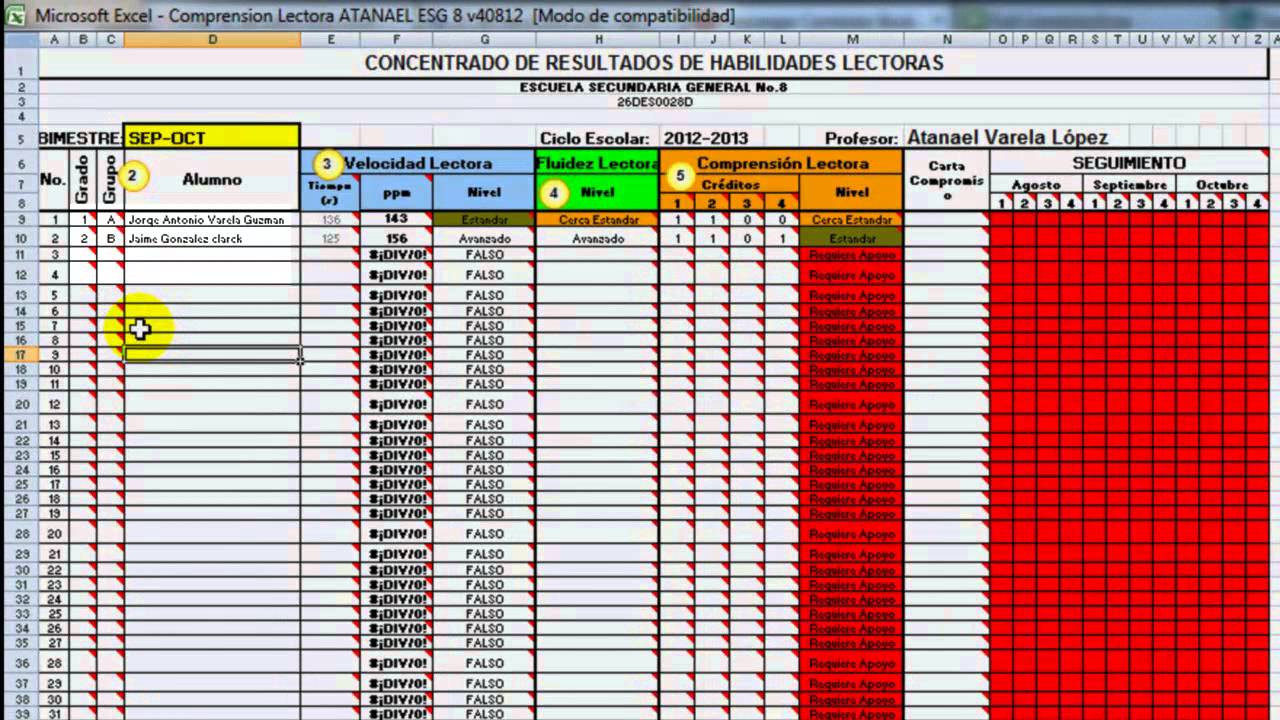1280x720 pixels.
Task: Click the orange Nivel subheading under Comprensión
Action: 852,192
